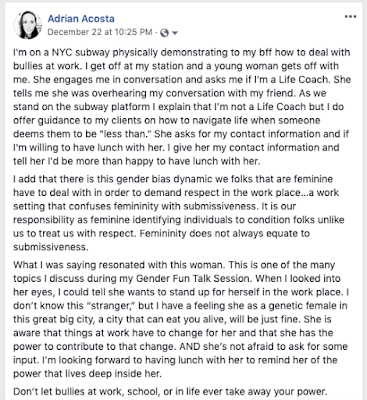Viewport: 367px width, 400px height.
Task: Click the phrase "genetic female" in the post
Action: pyautogui.click(x=303, y=306)
